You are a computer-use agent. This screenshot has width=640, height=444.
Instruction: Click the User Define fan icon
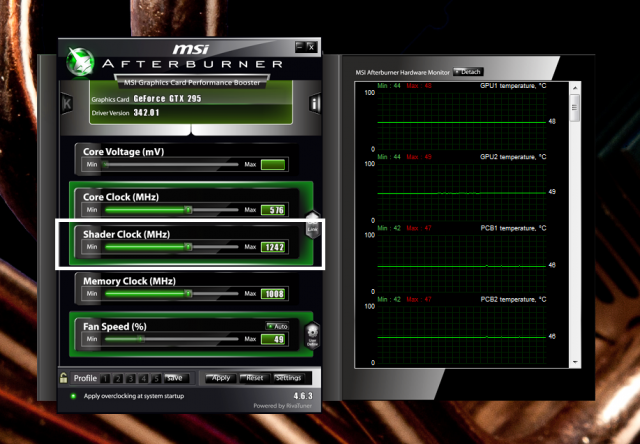[312, 337]
